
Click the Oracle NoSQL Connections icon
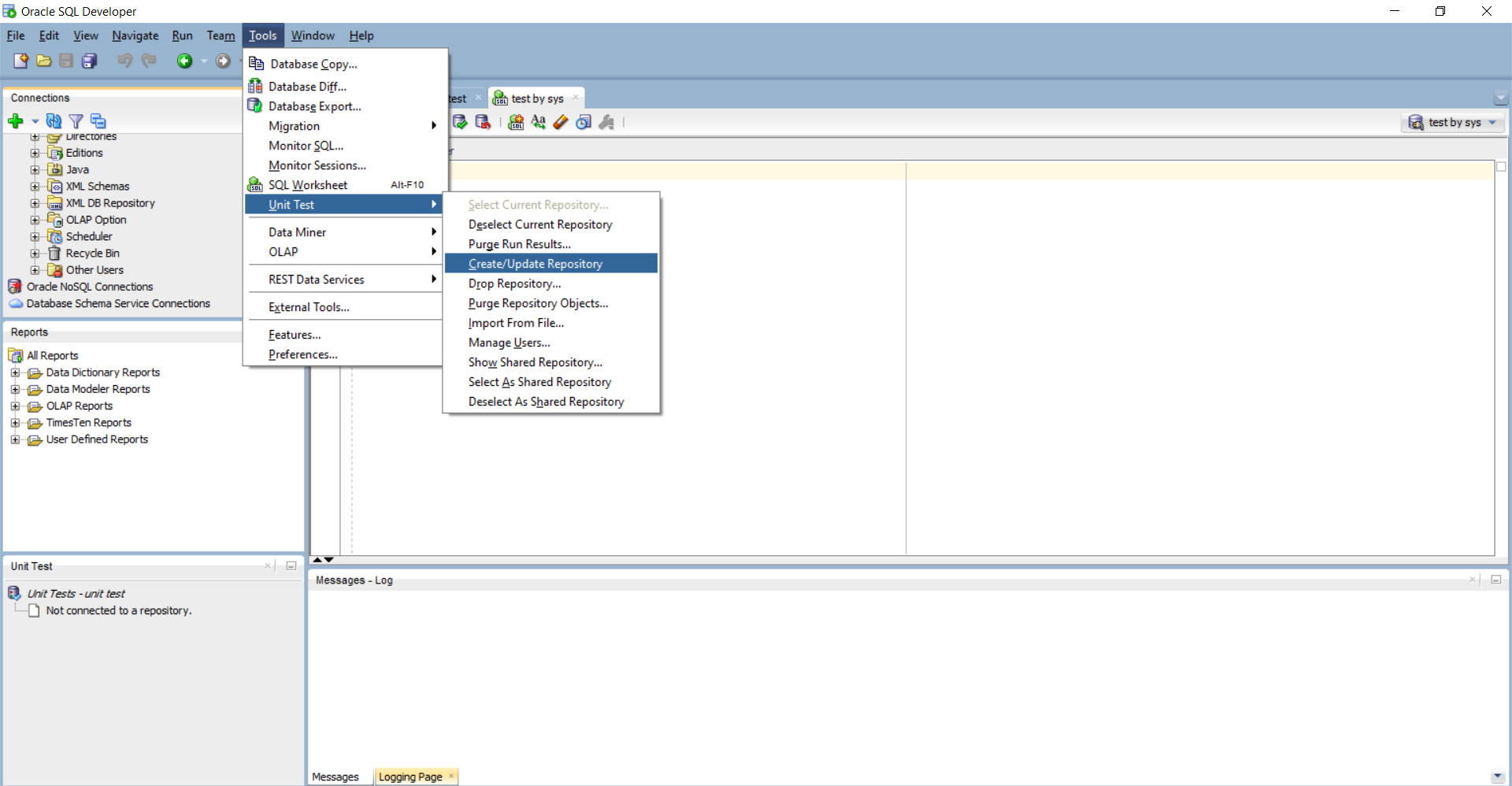15,286
